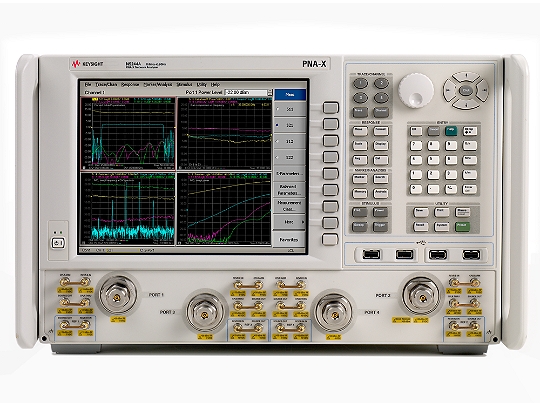Push the navigation pad left arrow
Screen dimensions: 540x405
(449, 90)
